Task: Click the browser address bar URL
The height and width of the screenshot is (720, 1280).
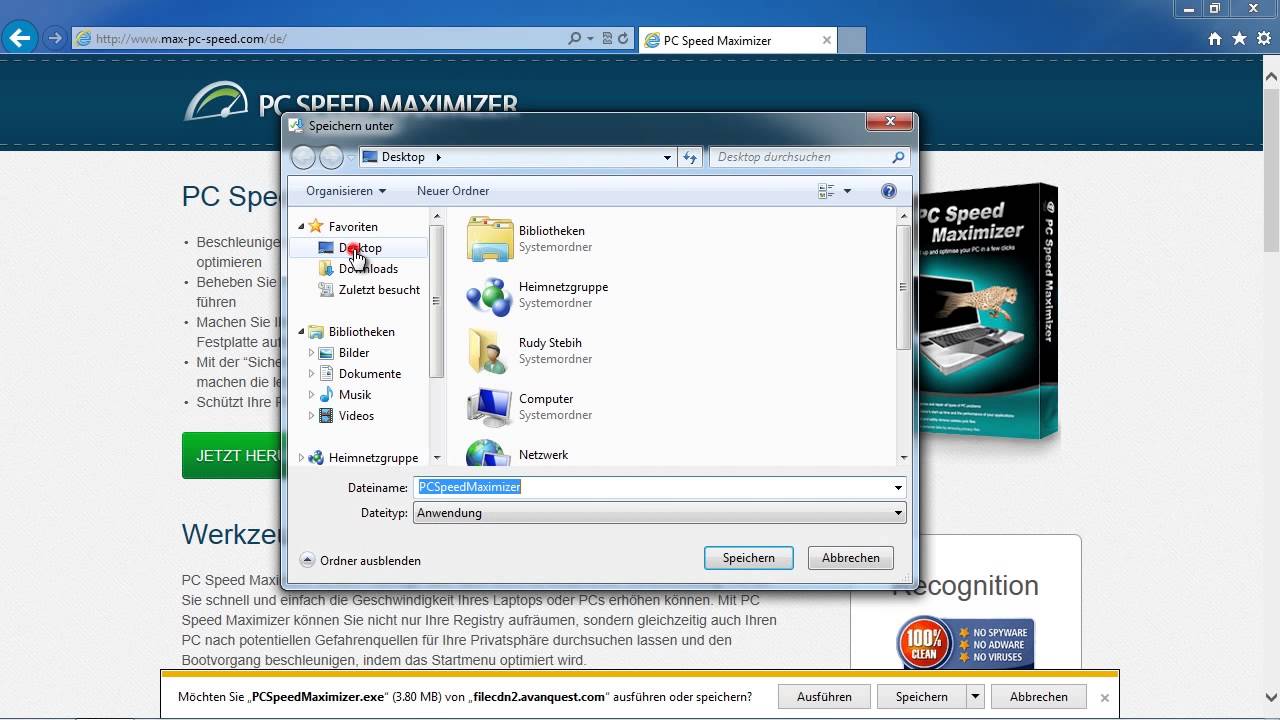Action: [191, 39]
